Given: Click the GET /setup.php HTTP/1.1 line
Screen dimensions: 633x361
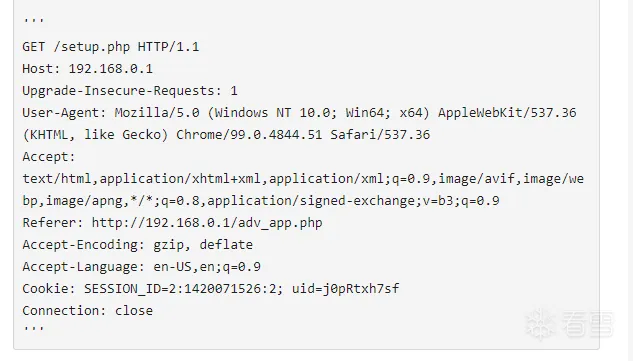Looking at the screenshot, I should [x=111, y=47].
